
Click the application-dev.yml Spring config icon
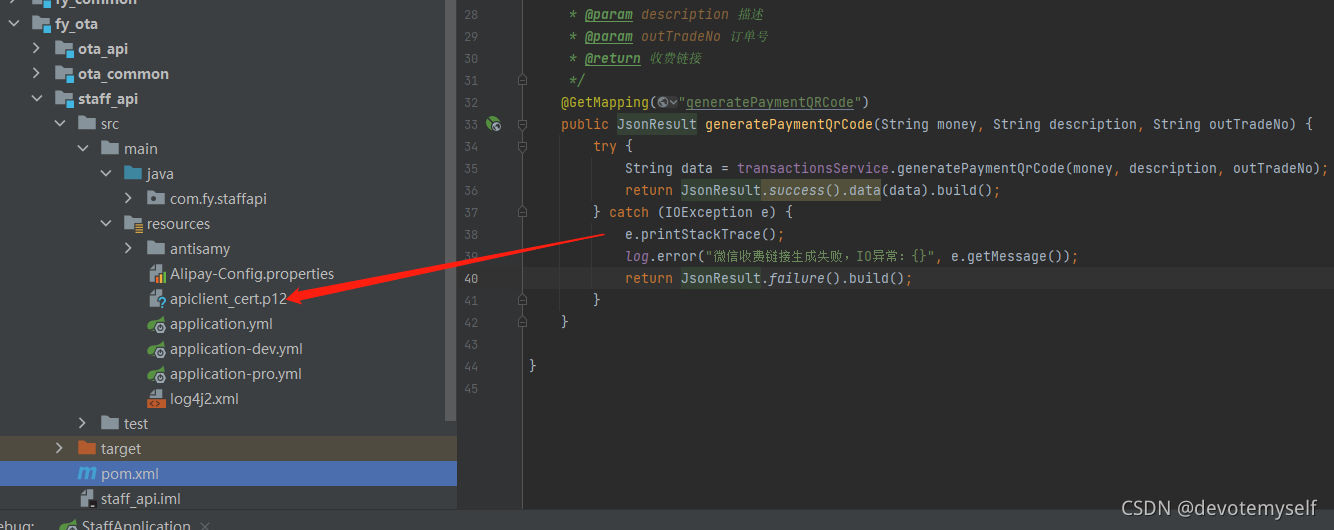(x=156, y=349)
